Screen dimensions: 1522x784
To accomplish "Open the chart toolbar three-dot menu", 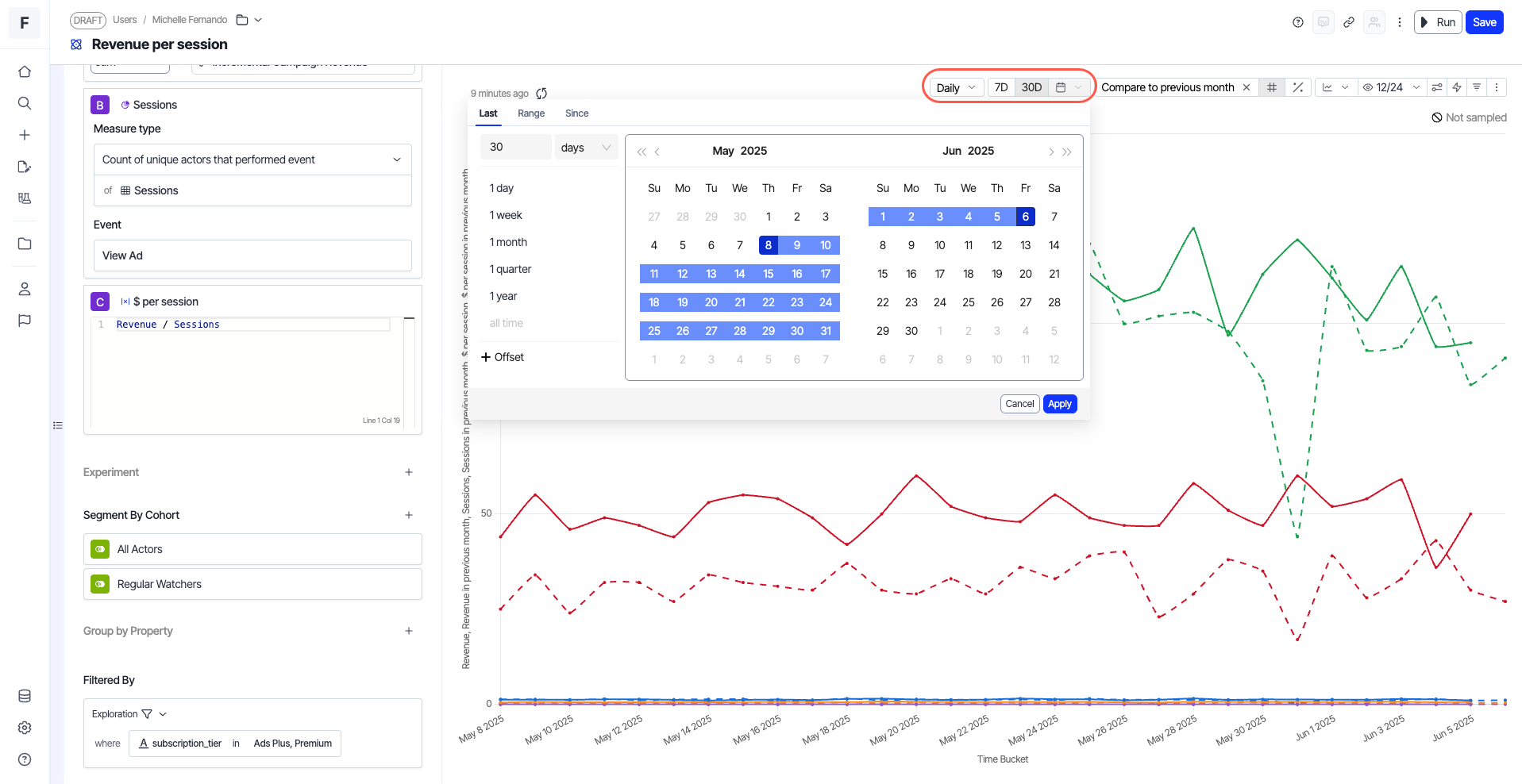I will coord(1497,87).
